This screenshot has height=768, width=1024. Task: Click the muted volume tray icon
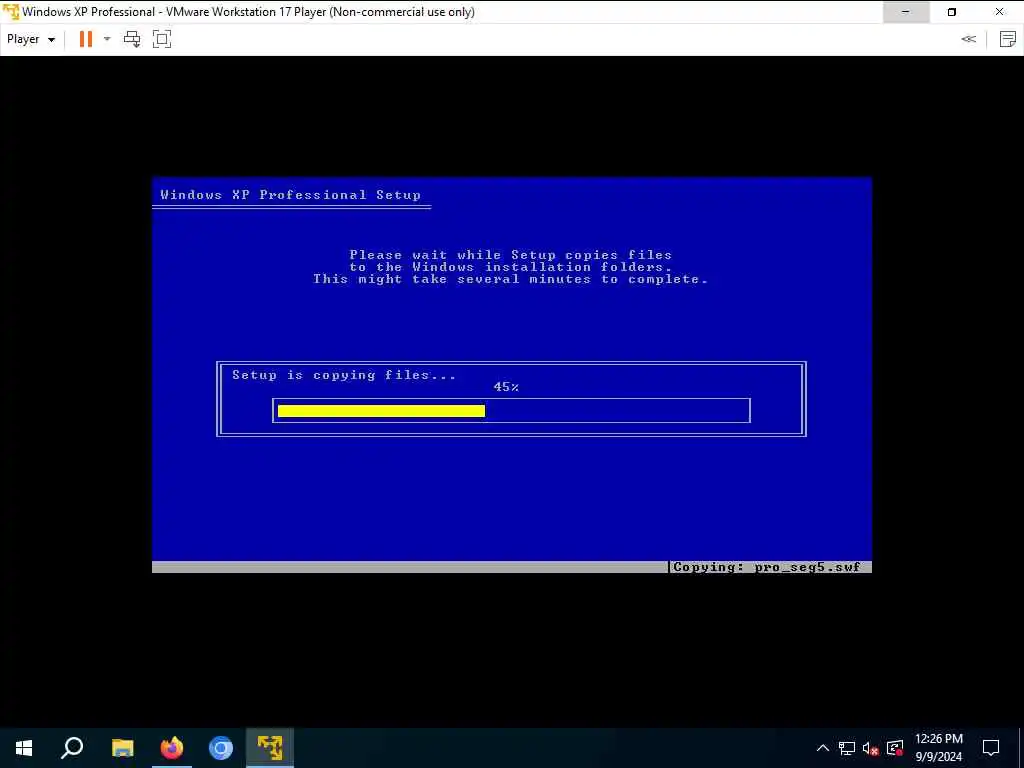coord(871,748)
